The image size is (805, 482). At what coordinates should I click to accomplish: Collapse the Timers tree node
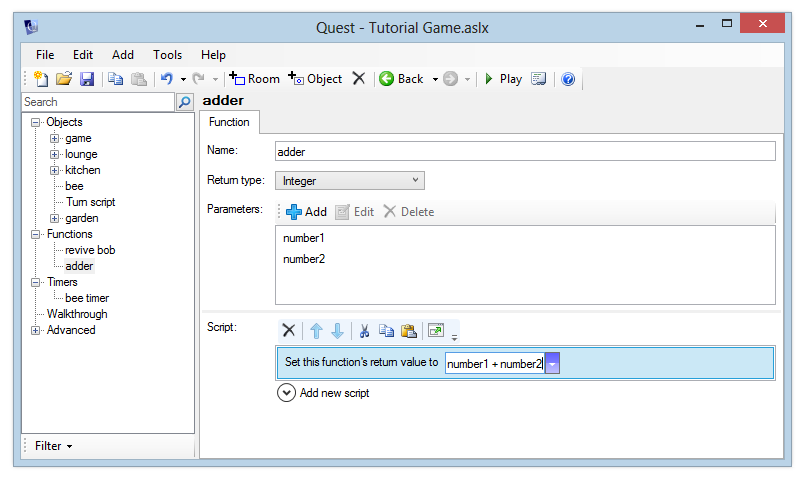(x=35, y=283)
